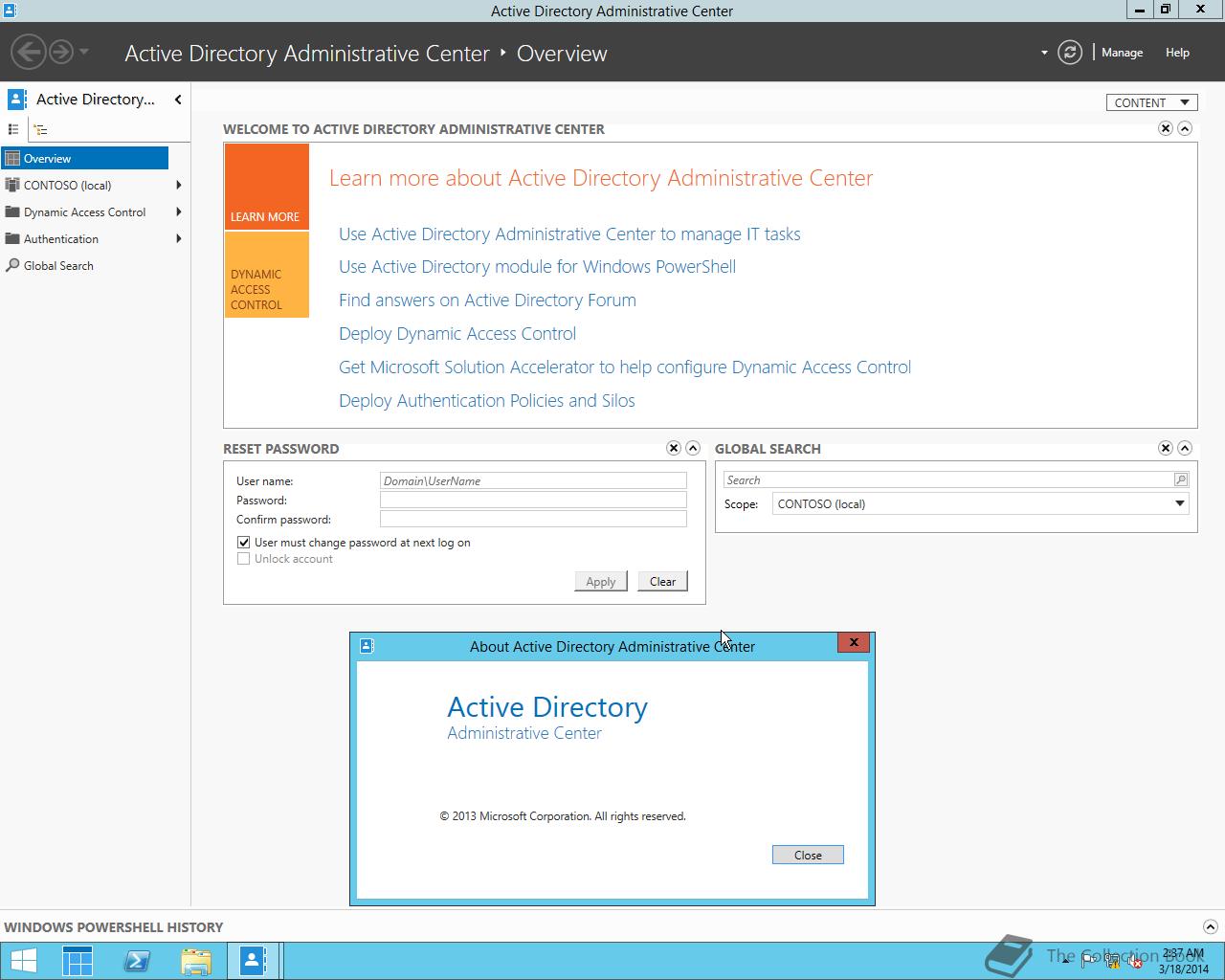Open the Scope CONTOSO (local) dropdown
The image size is (1225, 980).
pos(981,503)
